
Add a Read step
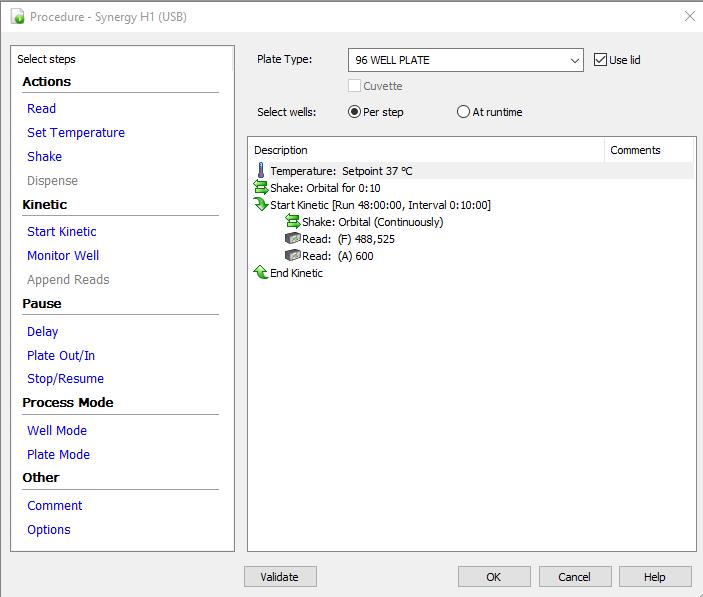point(41,108)
